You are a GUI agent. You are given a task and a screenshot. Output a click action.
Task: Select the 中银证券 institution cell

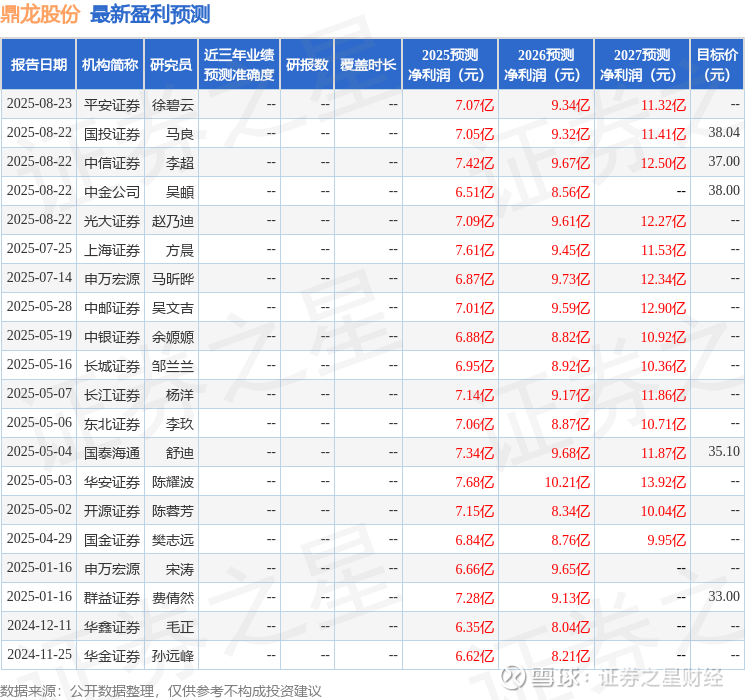pyautogui.click(x=112, y=337)
